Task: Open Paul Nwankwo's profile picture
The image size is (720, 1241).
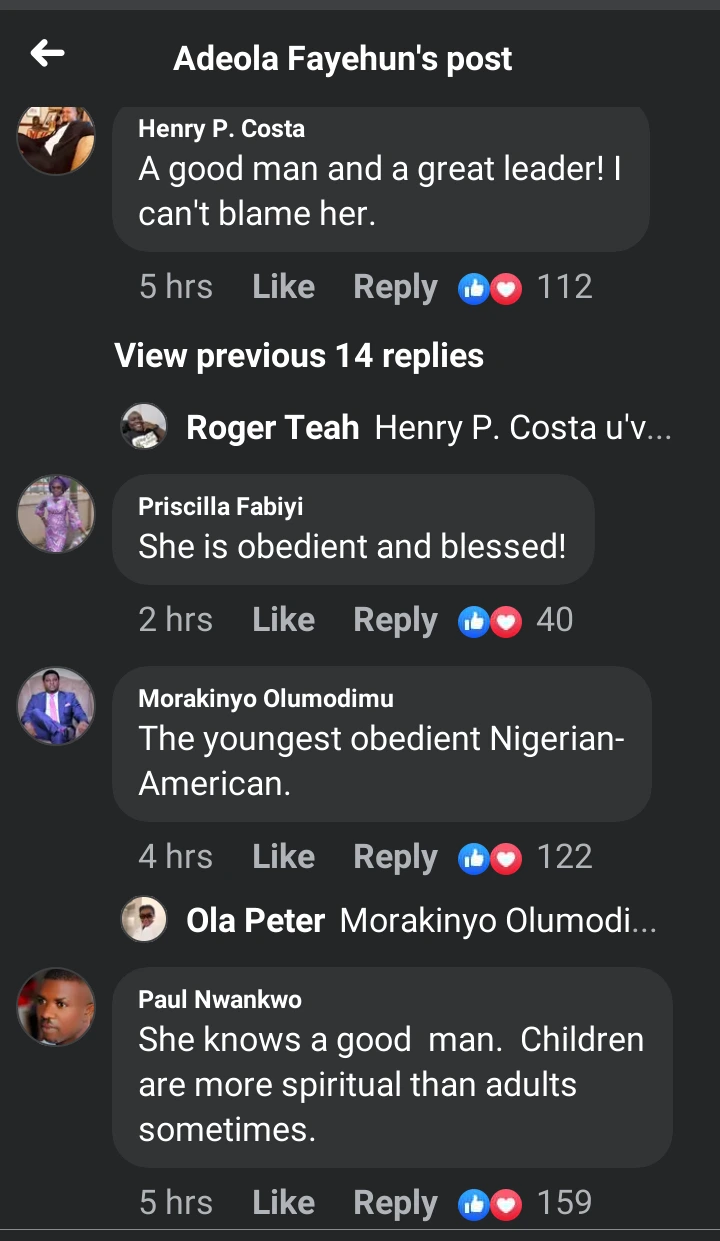Action: (56, 1006)
